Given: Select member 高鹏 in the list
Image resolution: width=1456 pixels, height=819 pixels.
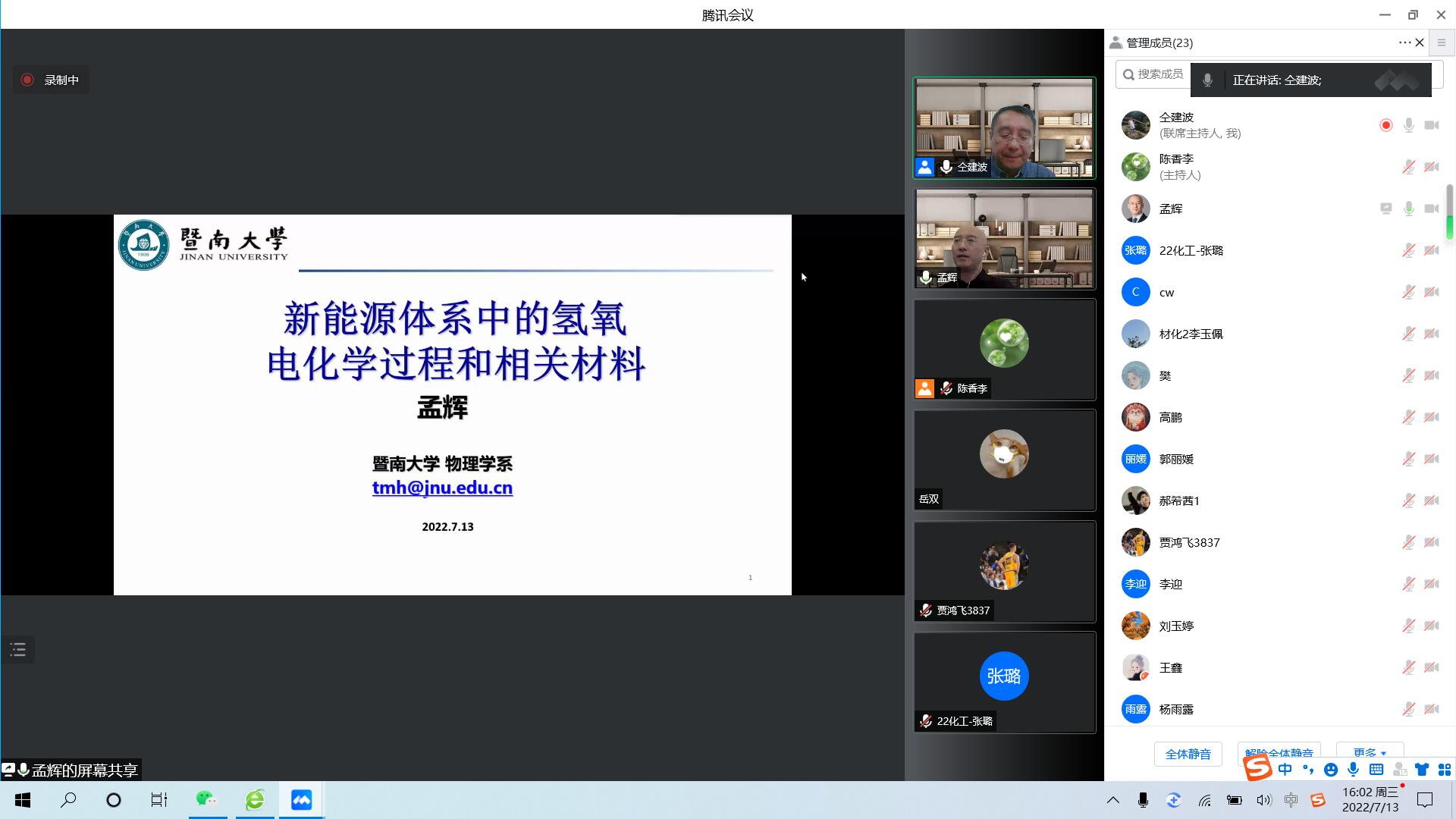Looking at the screenshot, I should [1170, 417].
